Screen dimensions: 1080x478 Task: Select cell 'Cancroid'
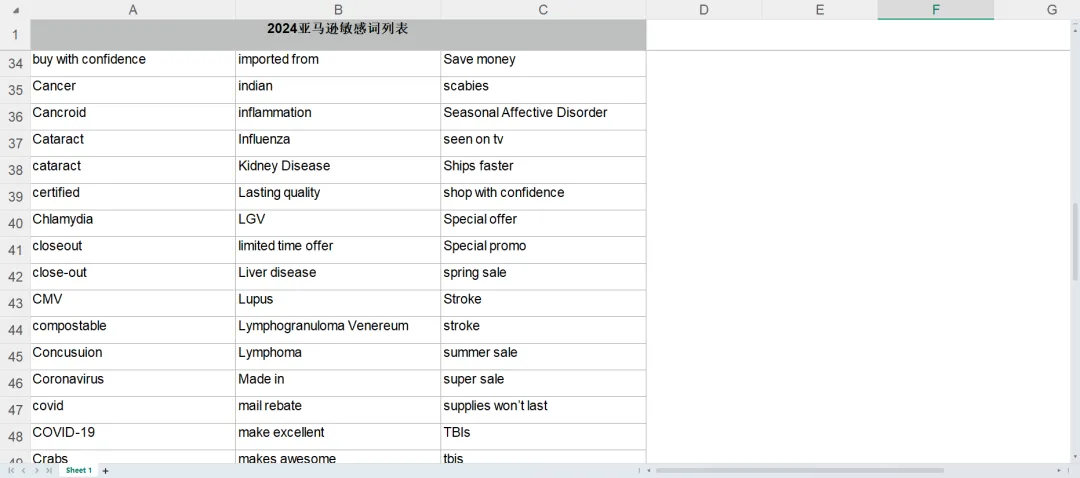coord(133,117)
